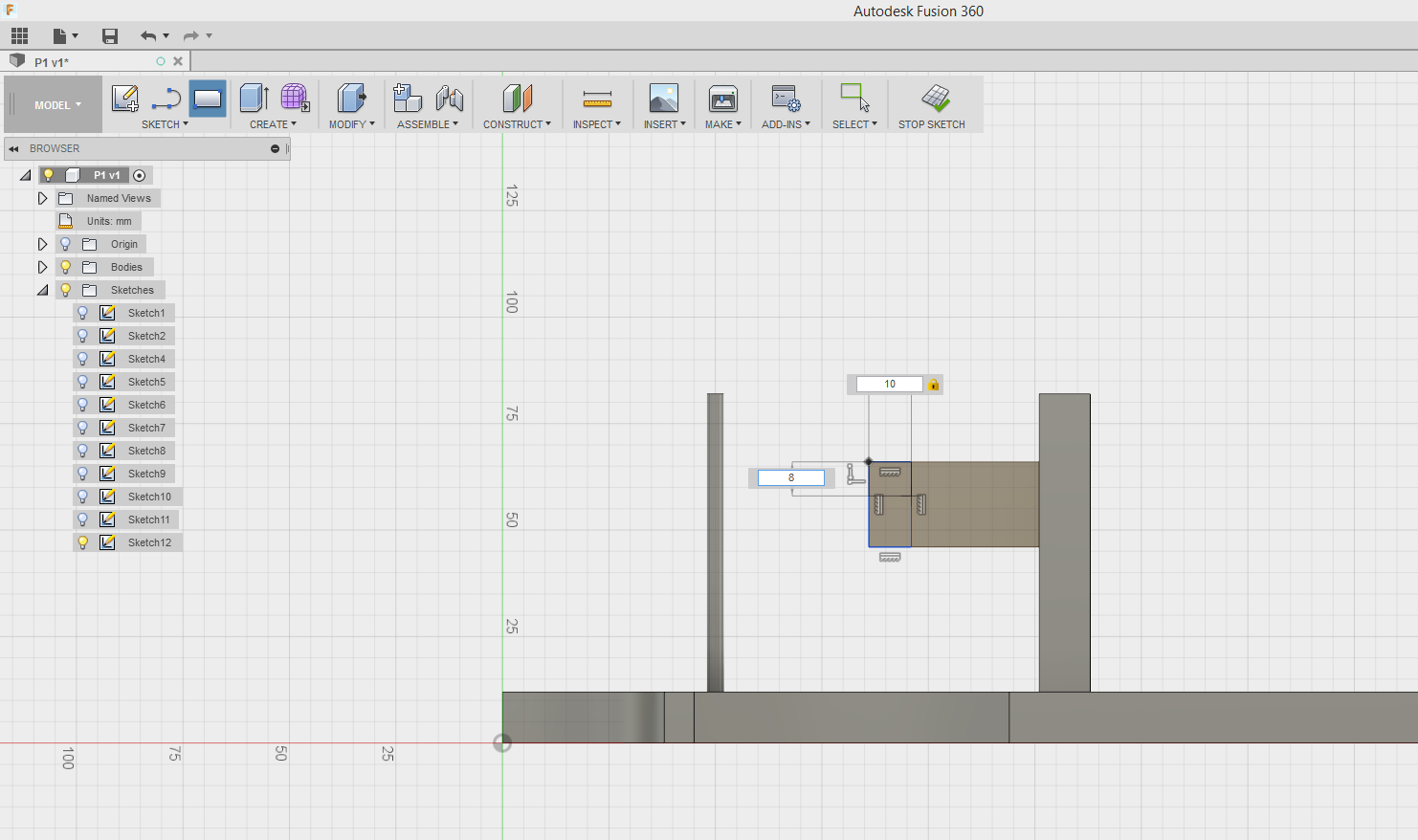The height and width of the screenshot is (840, 1418).
Task: Click the Joint assemble icon
Action: (450, 98)
